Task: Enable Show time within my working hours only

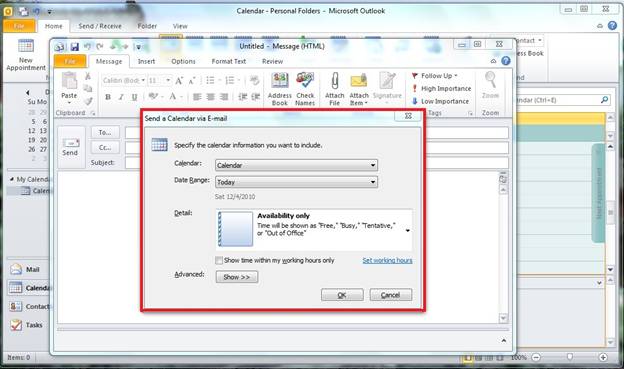Action: point(219,260)
